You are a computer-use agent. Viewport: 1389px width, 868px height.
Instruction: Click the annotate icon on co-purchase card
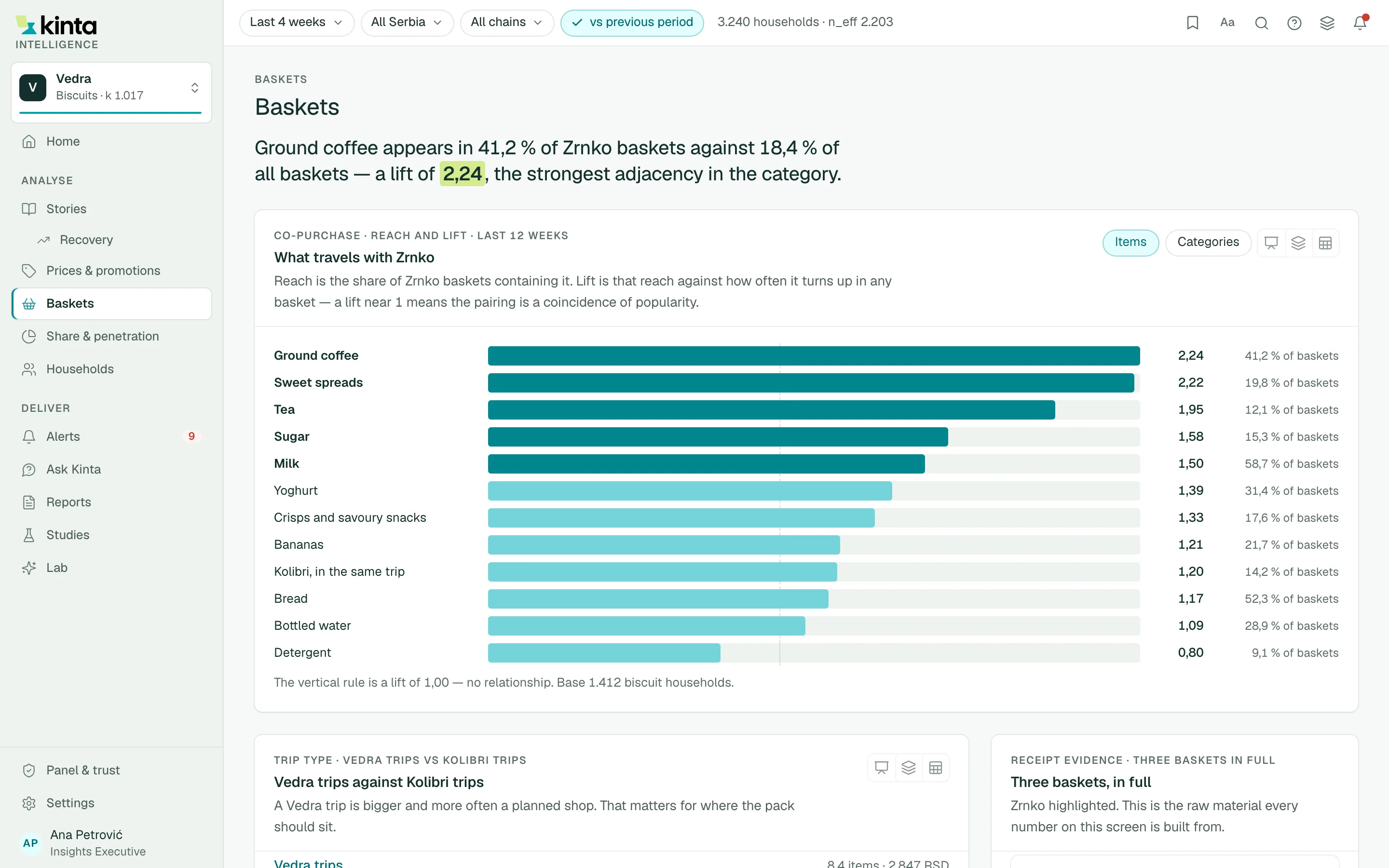point(1271,243)
